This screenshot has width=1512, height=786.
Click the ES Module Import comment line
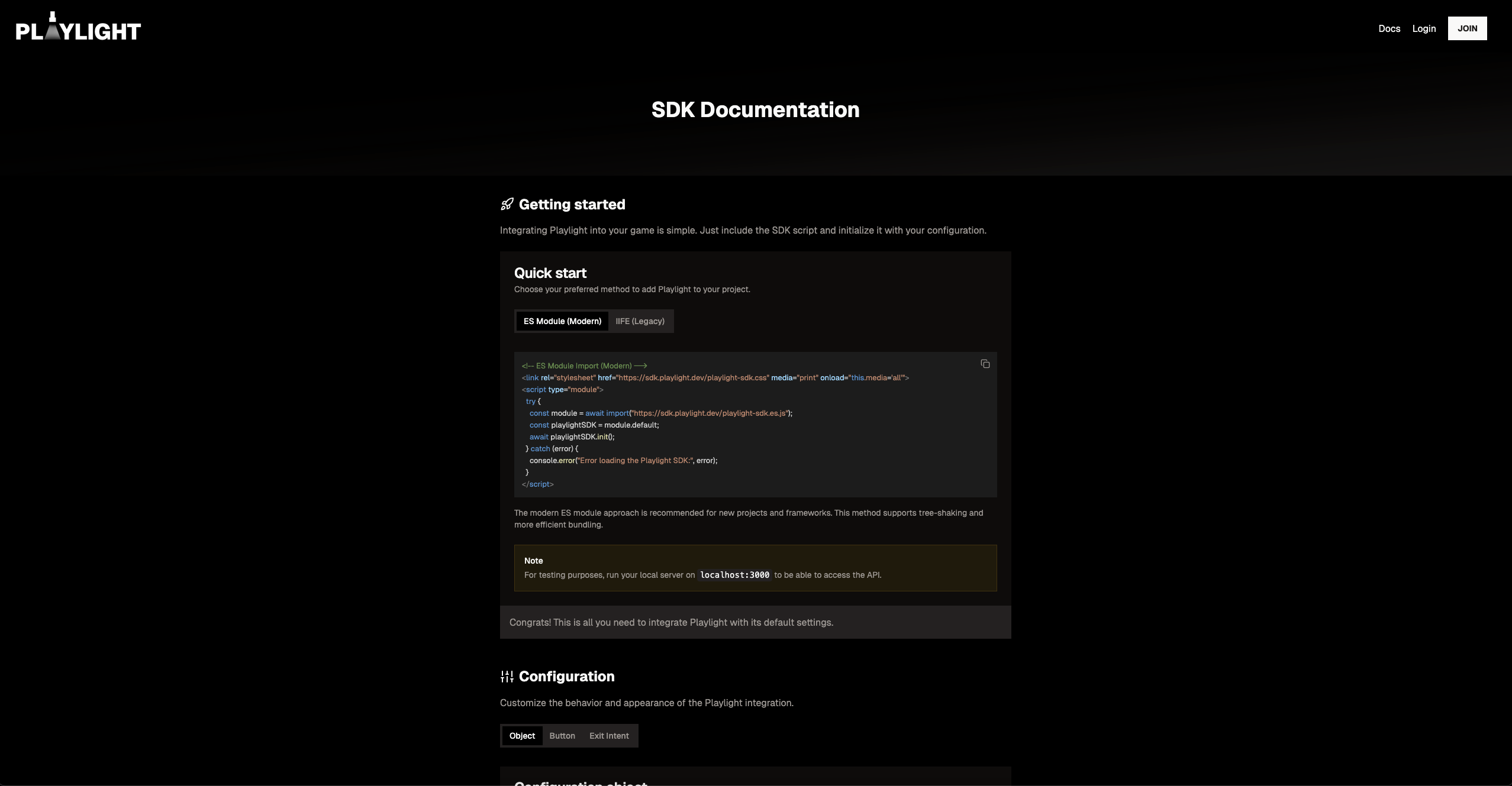[x=584, y=365]
